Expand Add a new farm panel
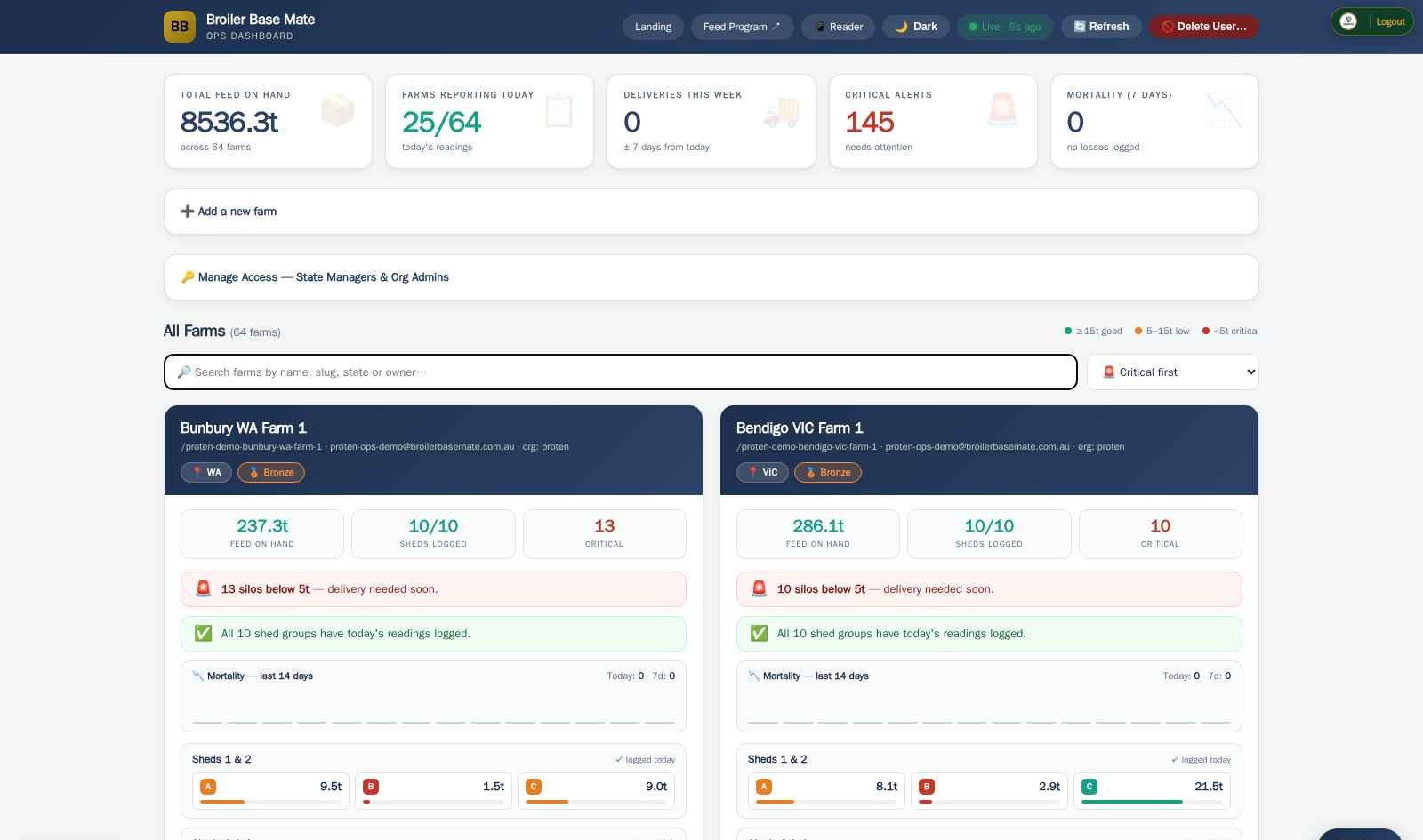Viewport: 1423px width, 840px height. pos(711,212)
